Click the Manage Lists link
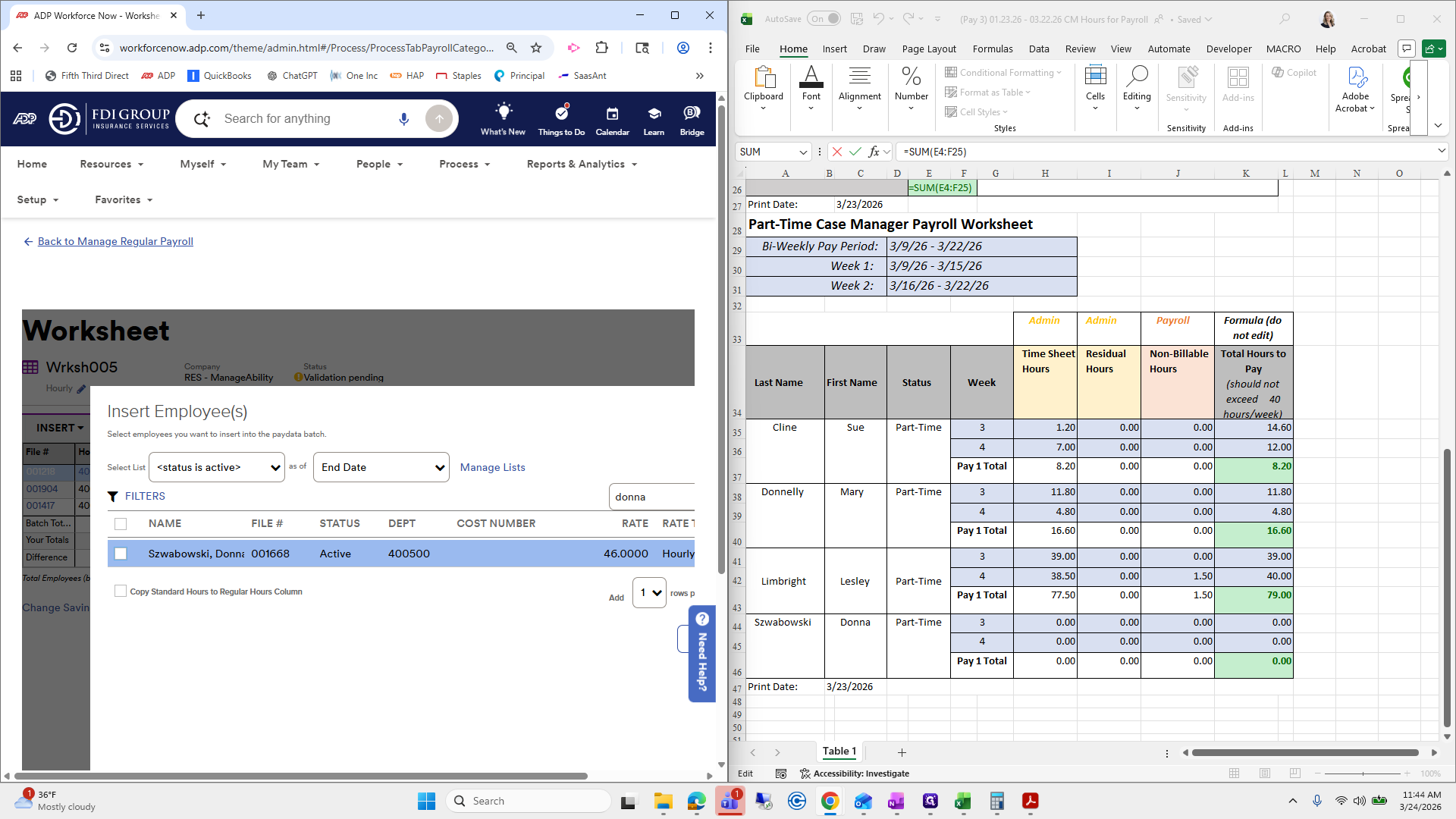This screenshot has height=819, width=1456. click(x=492, y=468)
